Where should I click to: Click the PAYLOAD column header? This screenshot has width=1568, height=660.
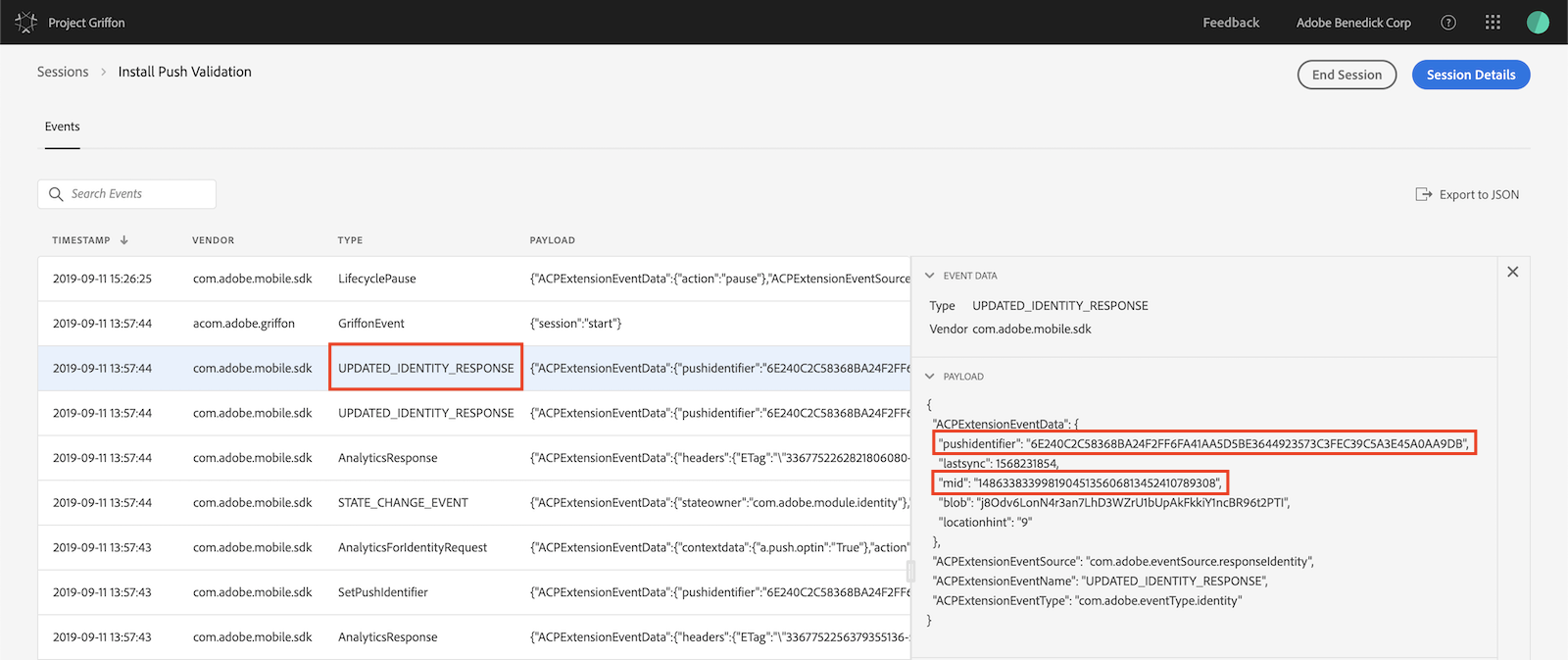552,240
